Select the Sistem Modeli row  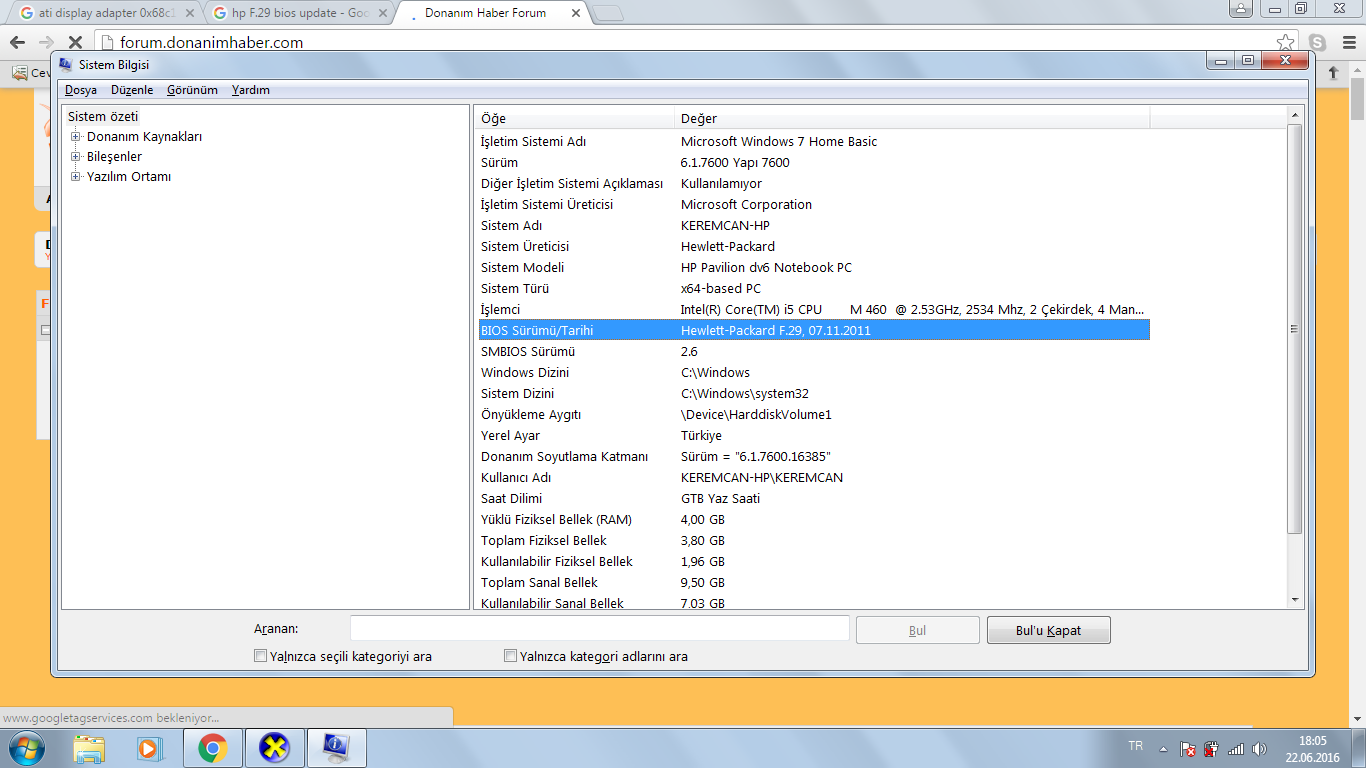pyautogui.click(x=814, y=268)
